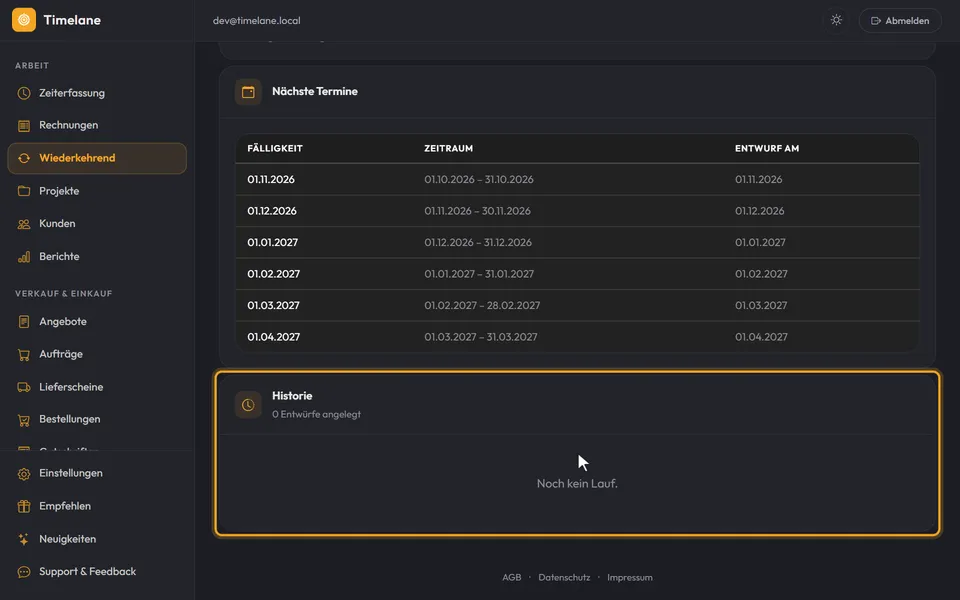Image resolution: width=960 pixels, height=600 pixels.
Task: Click the Historie clock icon
Action: tap(248, 405)
